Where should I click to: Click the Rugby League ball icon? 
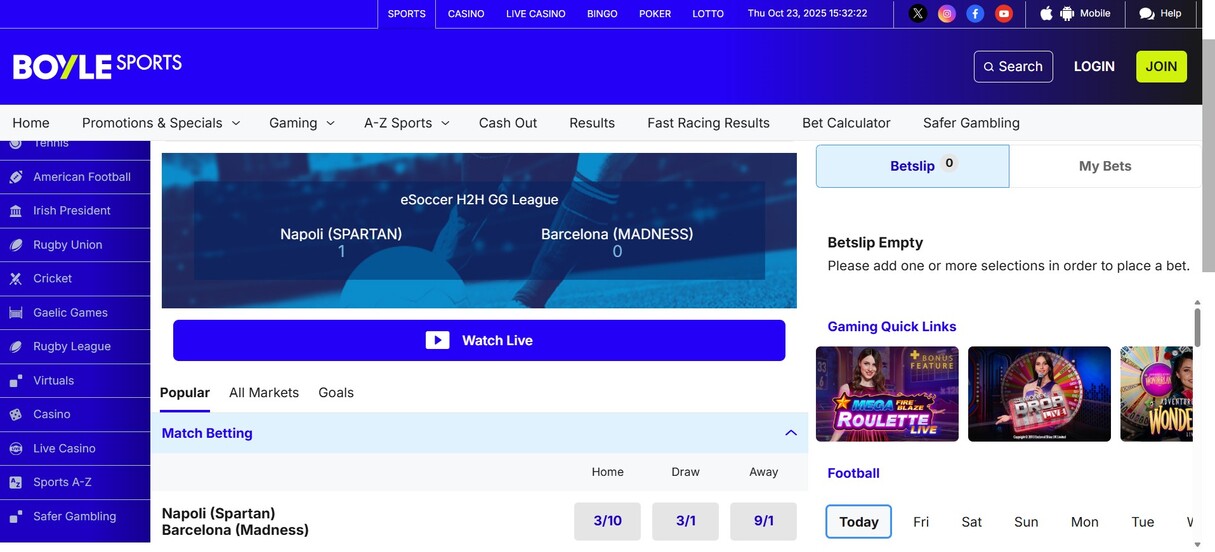click(15, 347)
